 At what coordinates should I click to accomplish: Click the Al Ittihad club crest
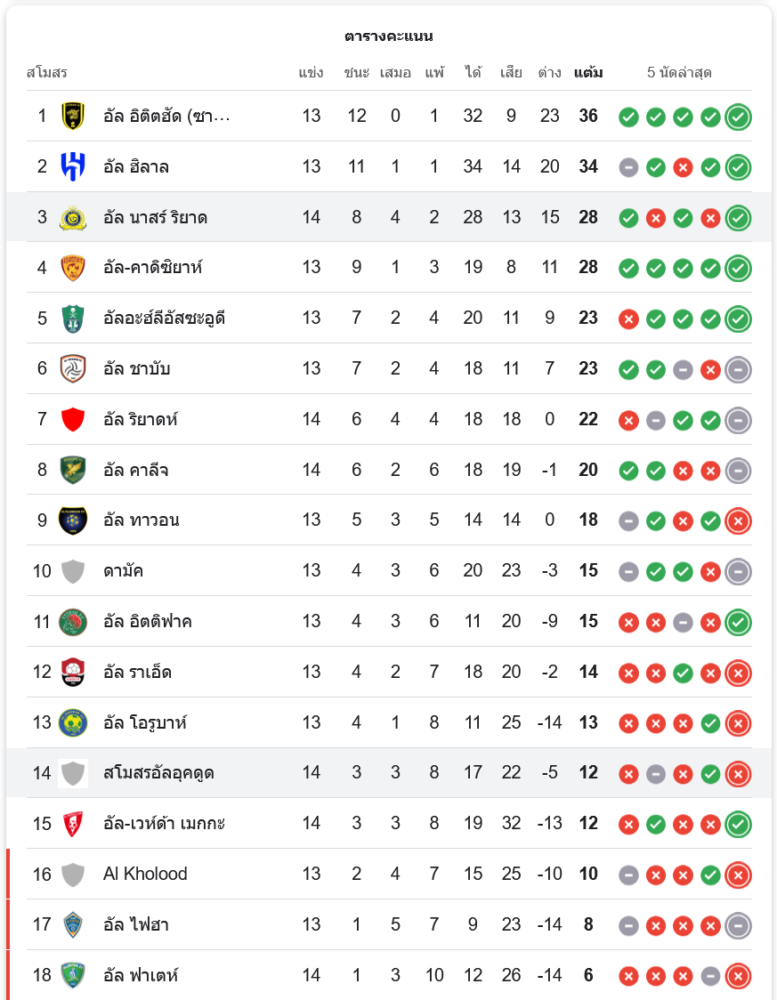[73, 116]
